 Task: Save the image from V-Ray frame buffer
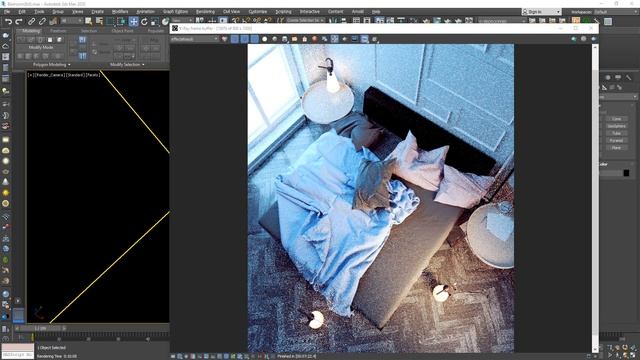(x=284, y=39)
